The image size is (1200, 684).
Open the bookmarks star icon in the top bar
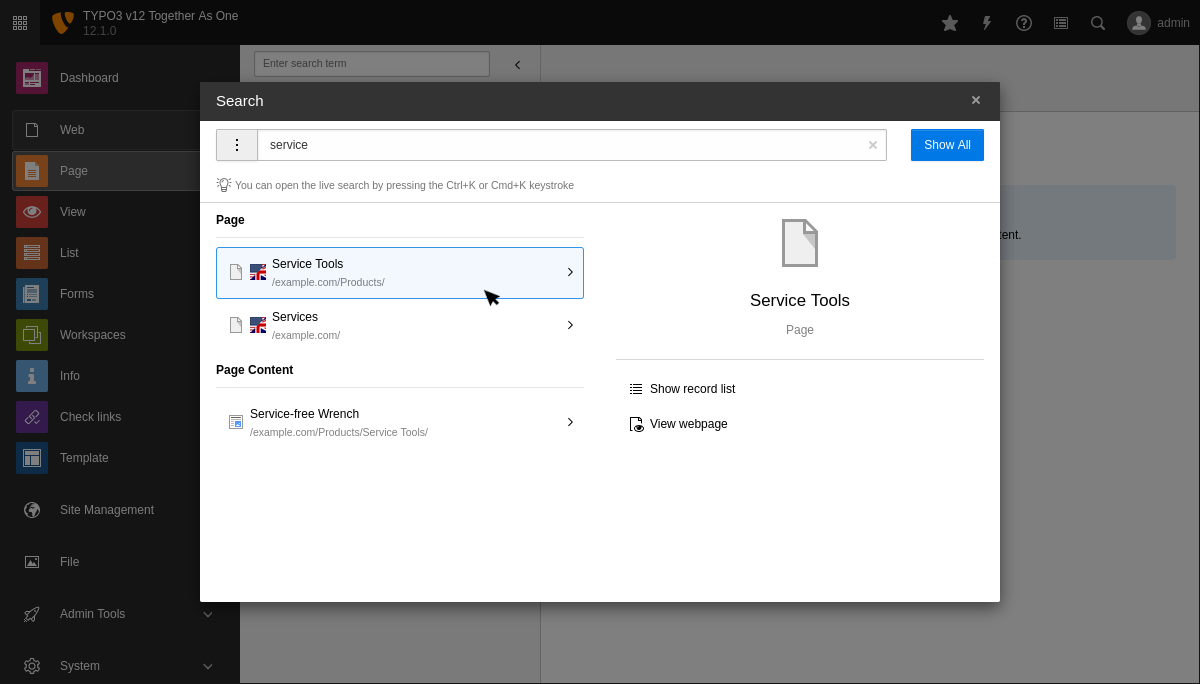pos(949,22)
